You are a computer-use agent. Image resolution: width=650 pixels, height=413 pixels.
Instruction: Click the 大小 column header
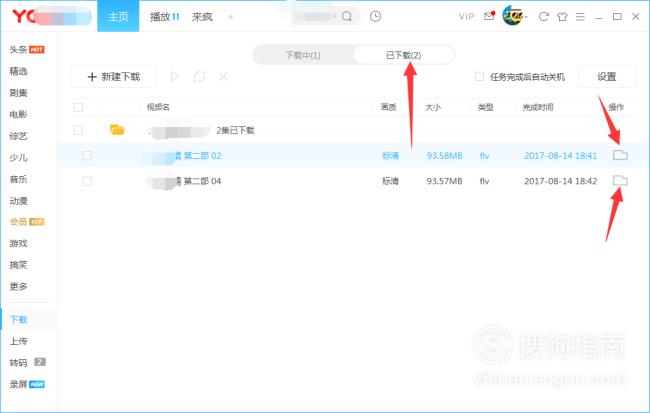(x=433, y=107)
